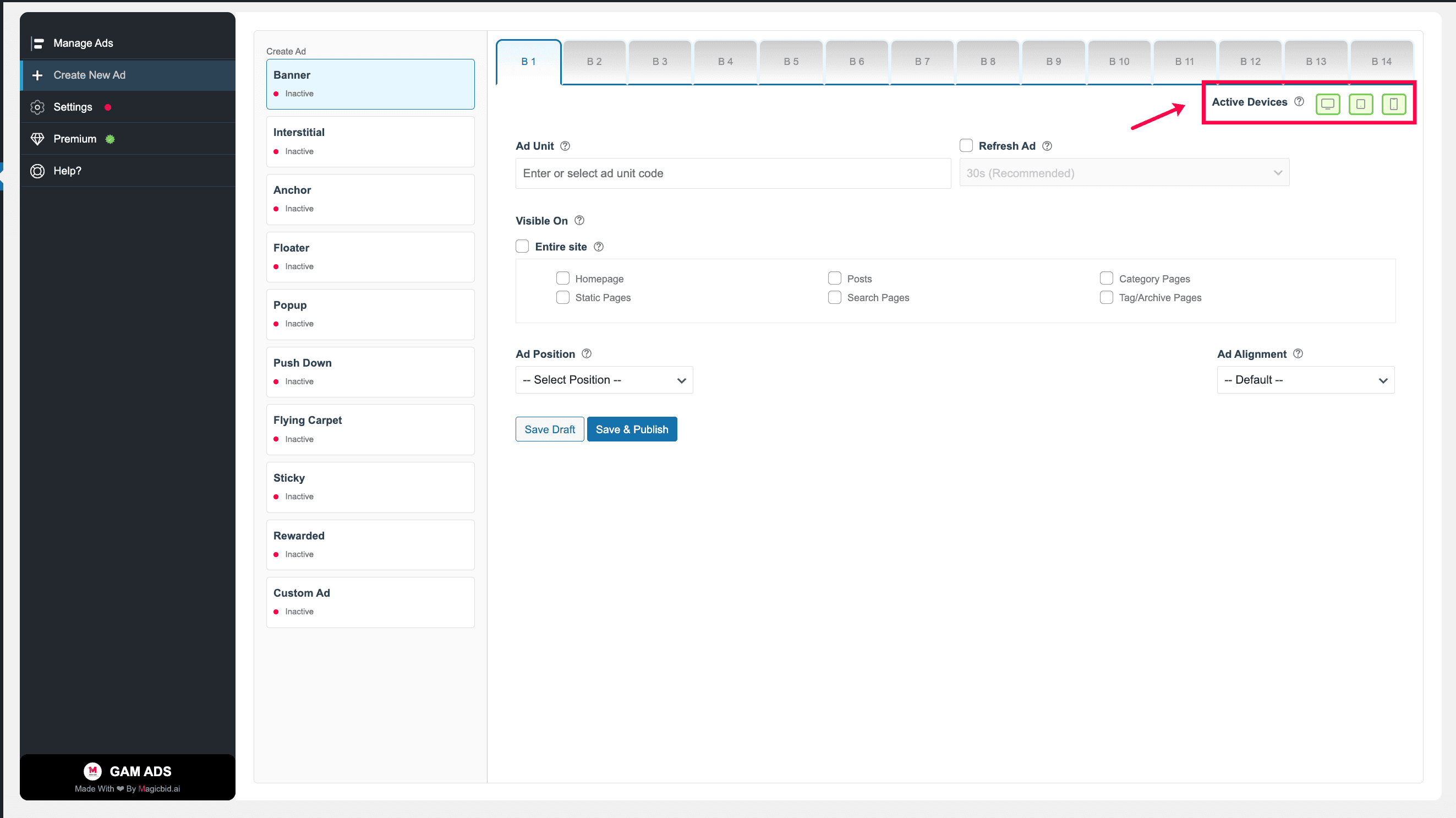The width and height of the screenshot is (1456, 818).
Task: Check the Homepage checkbox
Action: [562, 278]
